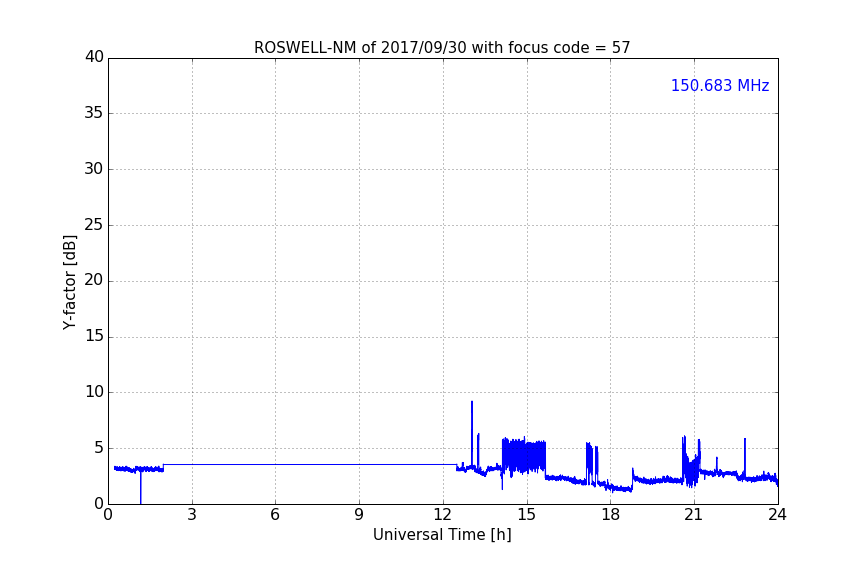
Task: Click the dense noisy burst between 14 and 15.5 h
Action: point(523,456)
